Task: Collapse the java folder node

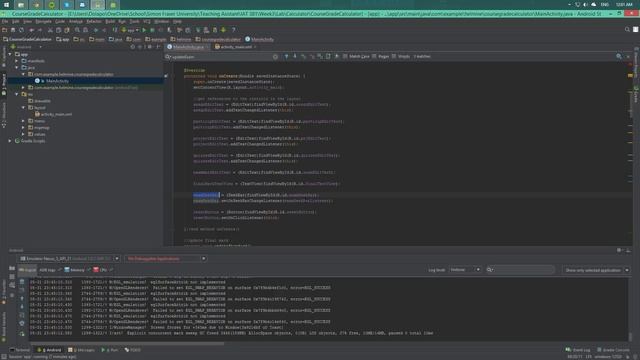Action: click(x=17, y=67)
